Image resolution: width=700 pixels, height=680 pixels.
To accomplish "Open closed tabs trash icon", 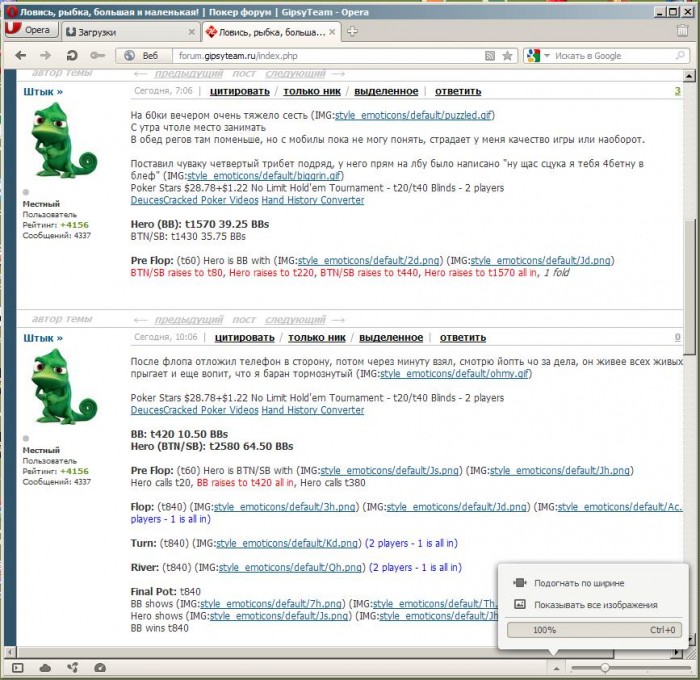I will (x=682, y=30).
